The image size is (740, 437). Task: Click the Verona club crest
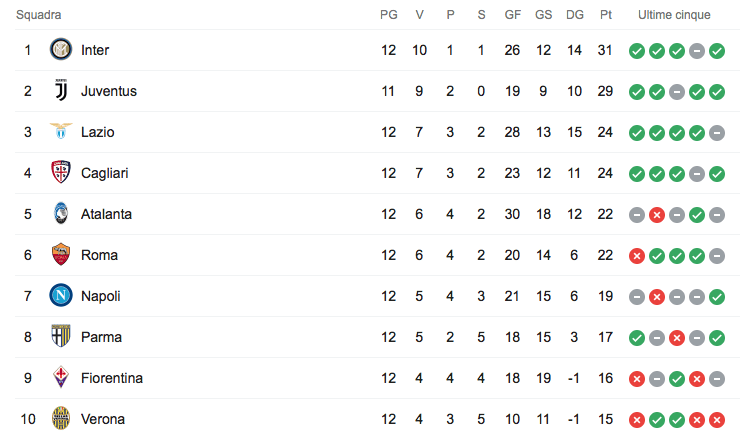(x=61, y=418)
